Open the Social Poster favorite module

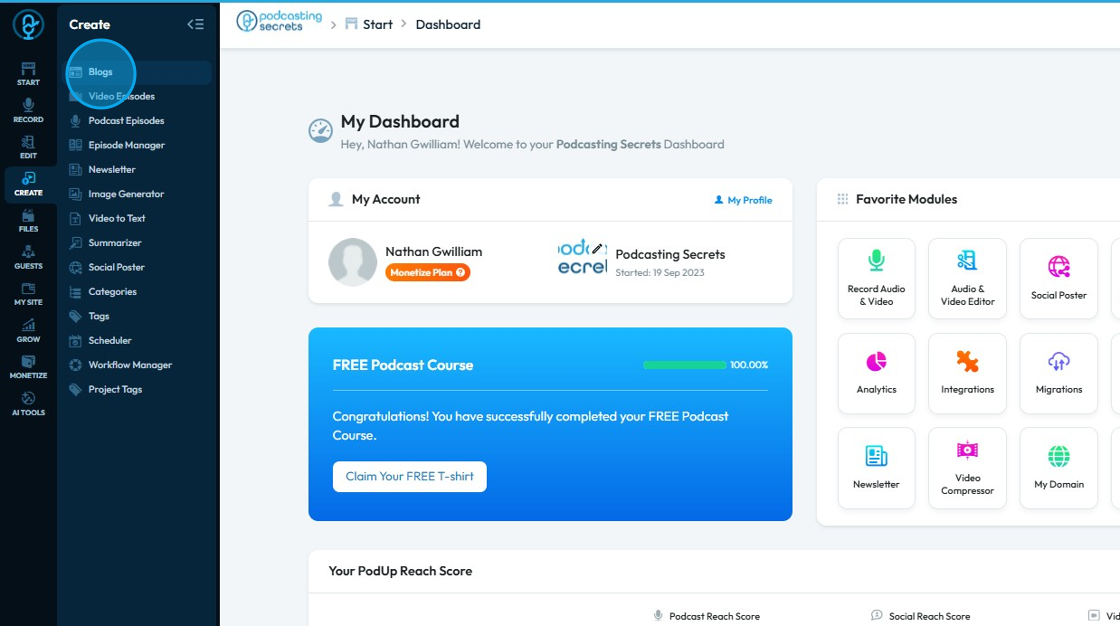click(x=1059, y=278)
